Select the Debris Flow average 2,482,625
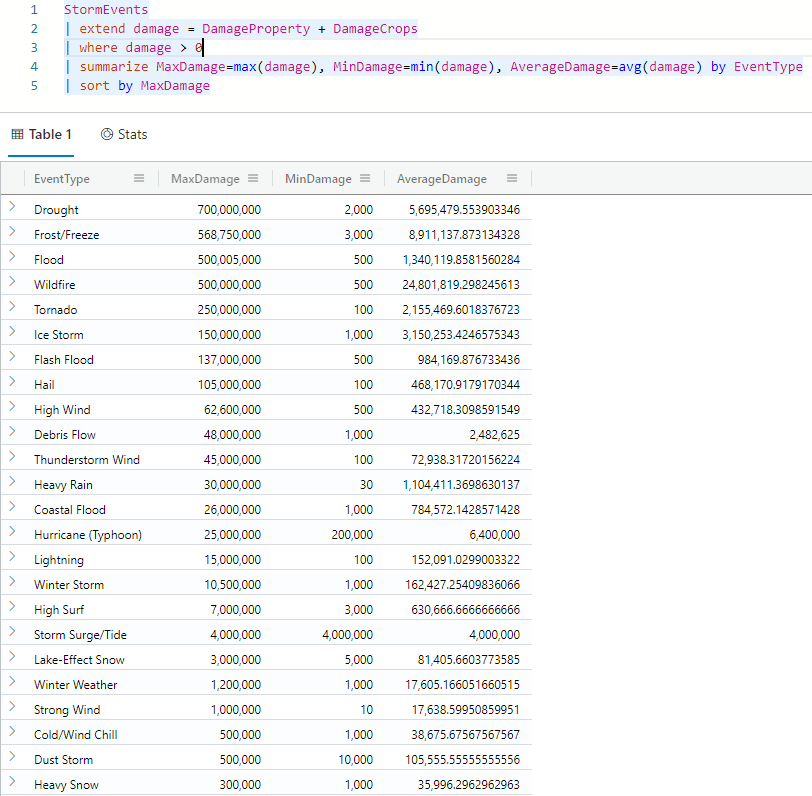Screen dimensions: 812x796 [495, 435]
